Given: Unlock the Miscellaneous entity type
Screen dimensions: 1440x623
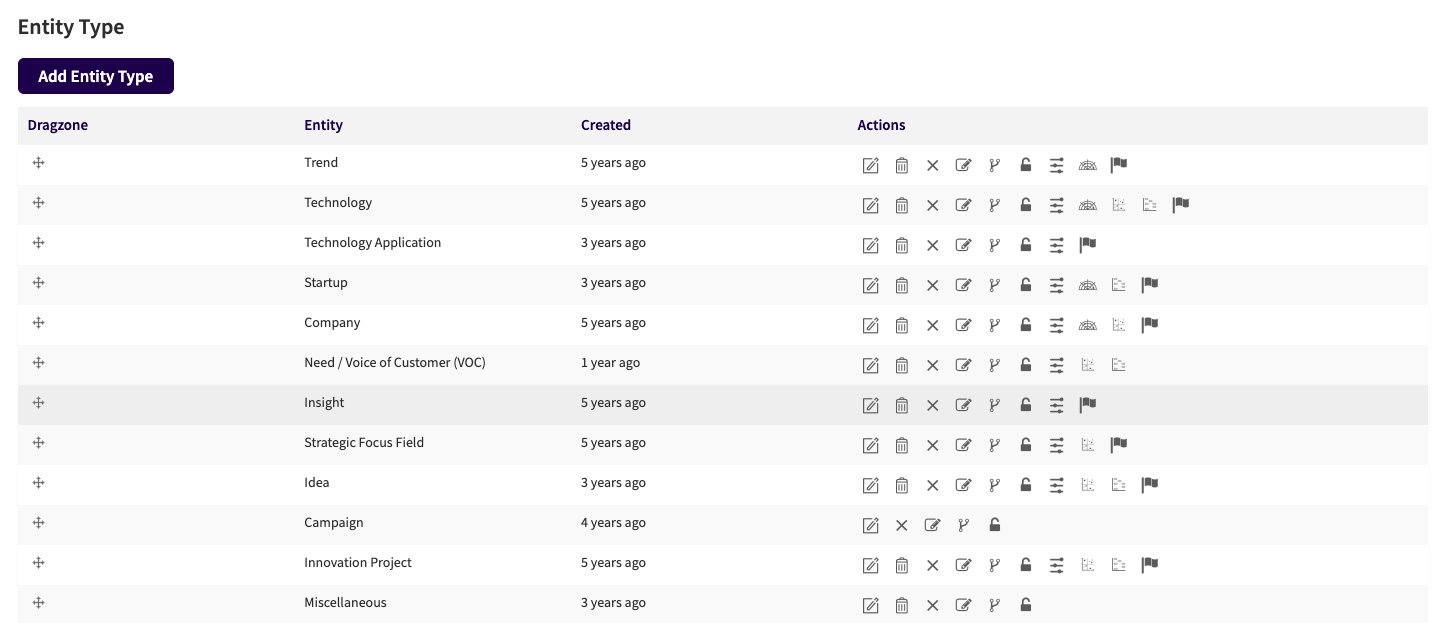Looking at the screenshot, I should (1025, 605).
